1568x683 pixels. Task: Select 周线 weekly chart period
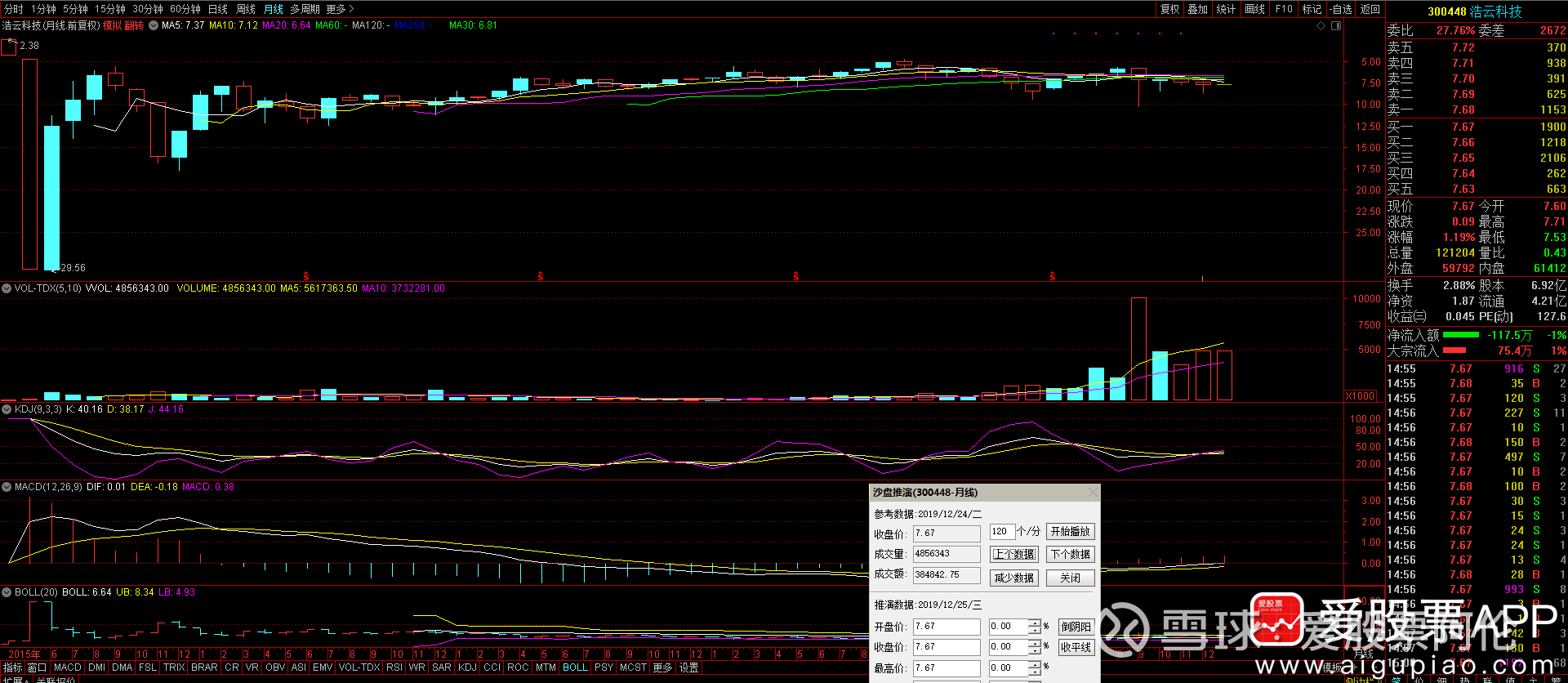[246, 9]
